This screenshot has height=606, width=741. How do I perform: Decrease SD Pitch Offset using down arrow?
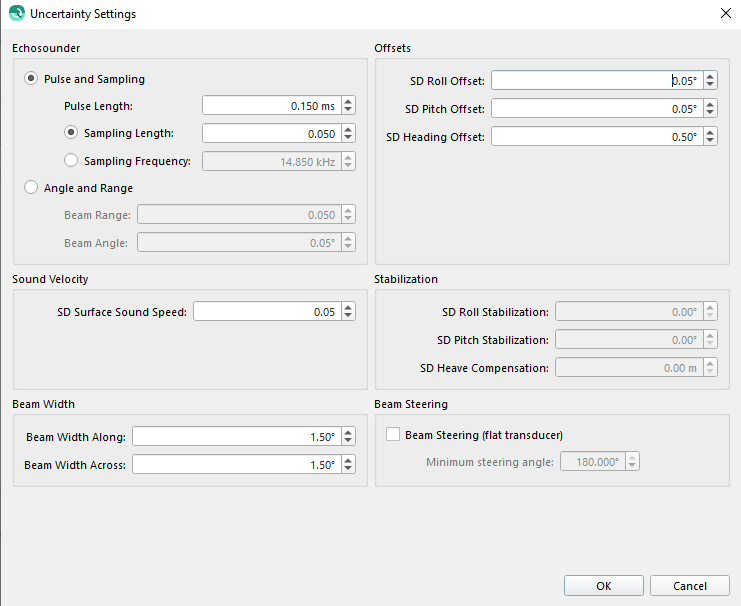click(710, 113)
